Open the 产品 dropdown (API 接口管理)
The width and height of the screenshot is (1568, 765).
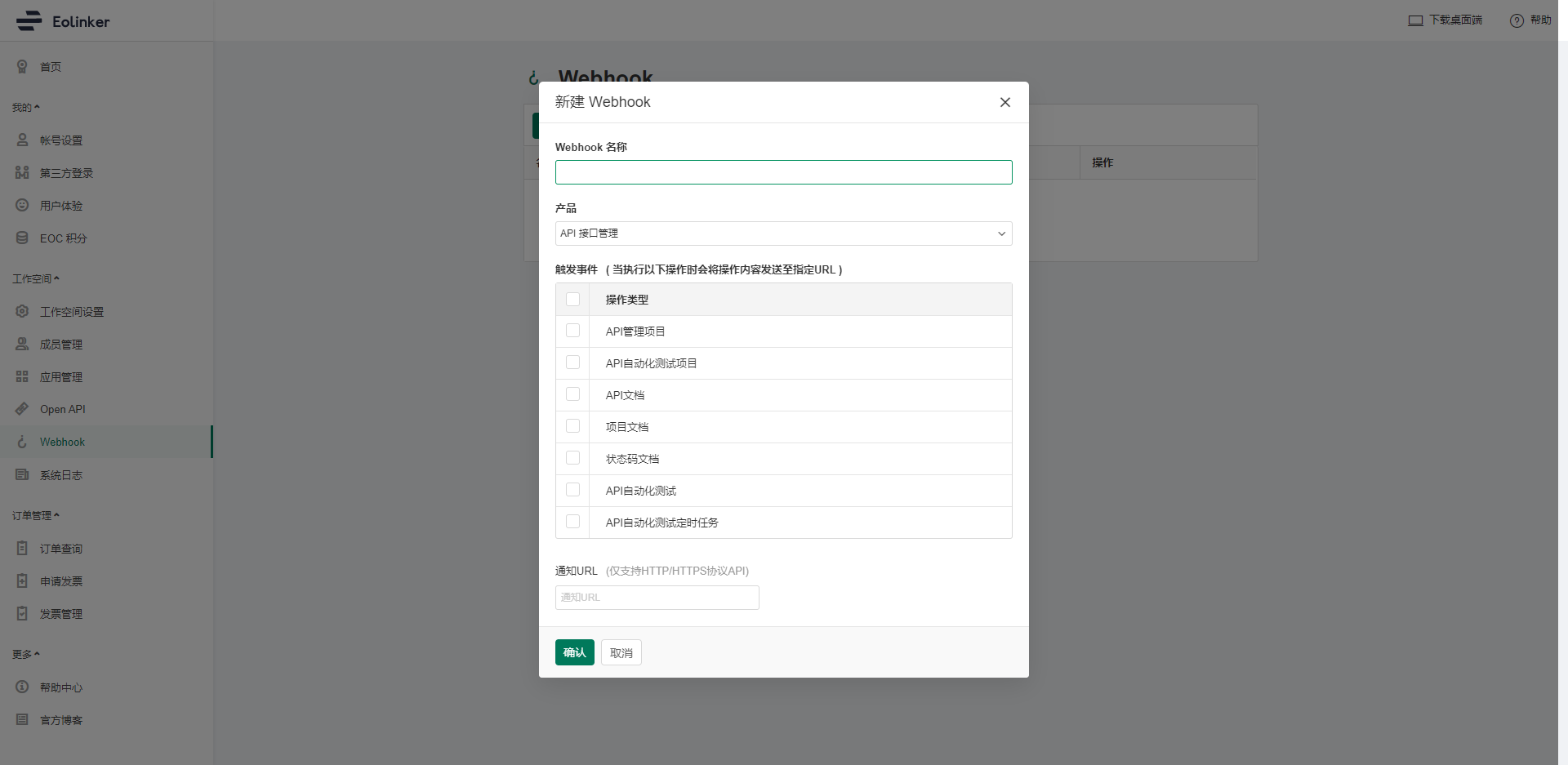coord(783,234)
